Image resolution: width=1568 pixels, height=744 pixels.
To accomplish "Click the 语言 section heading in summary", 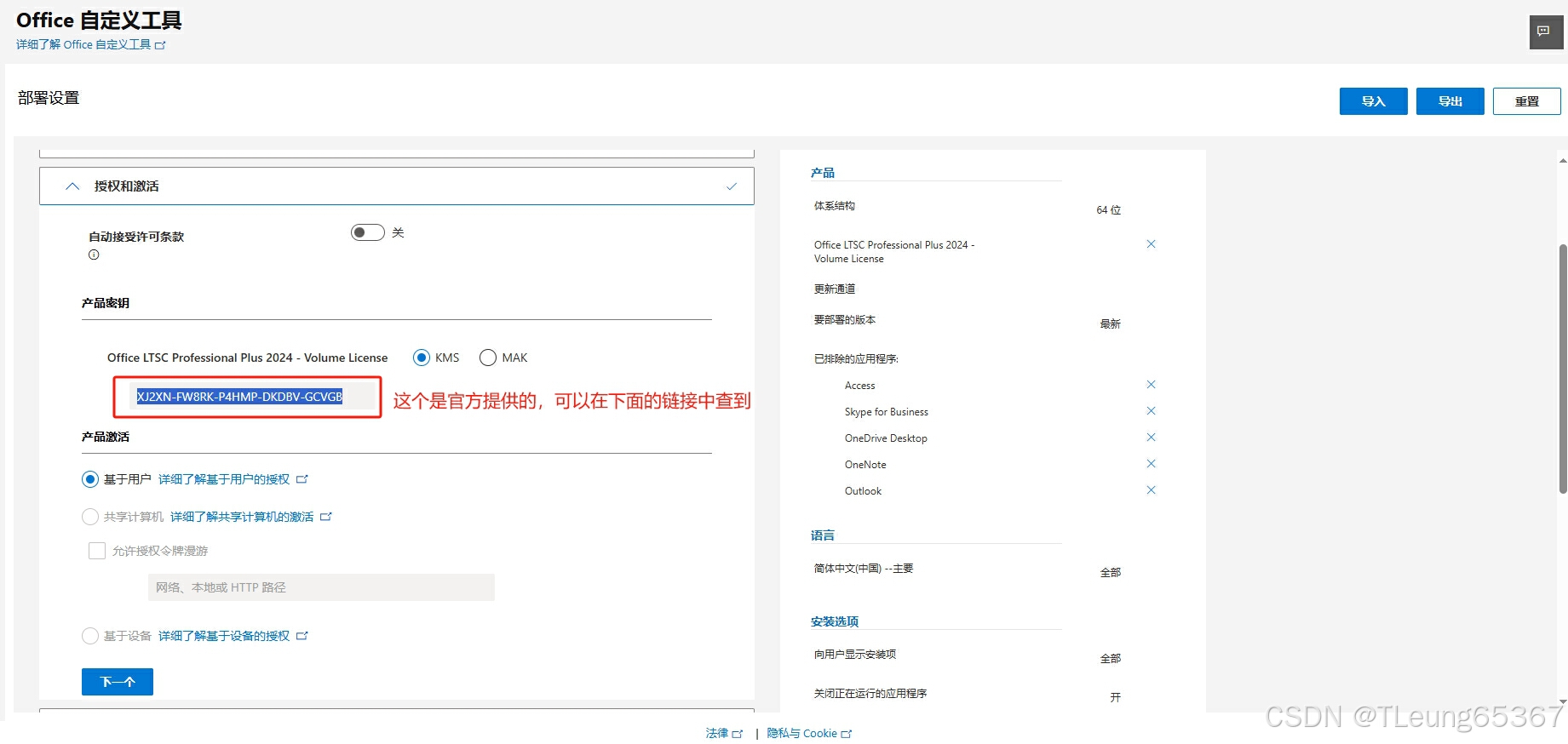I will tap(823, 535).
